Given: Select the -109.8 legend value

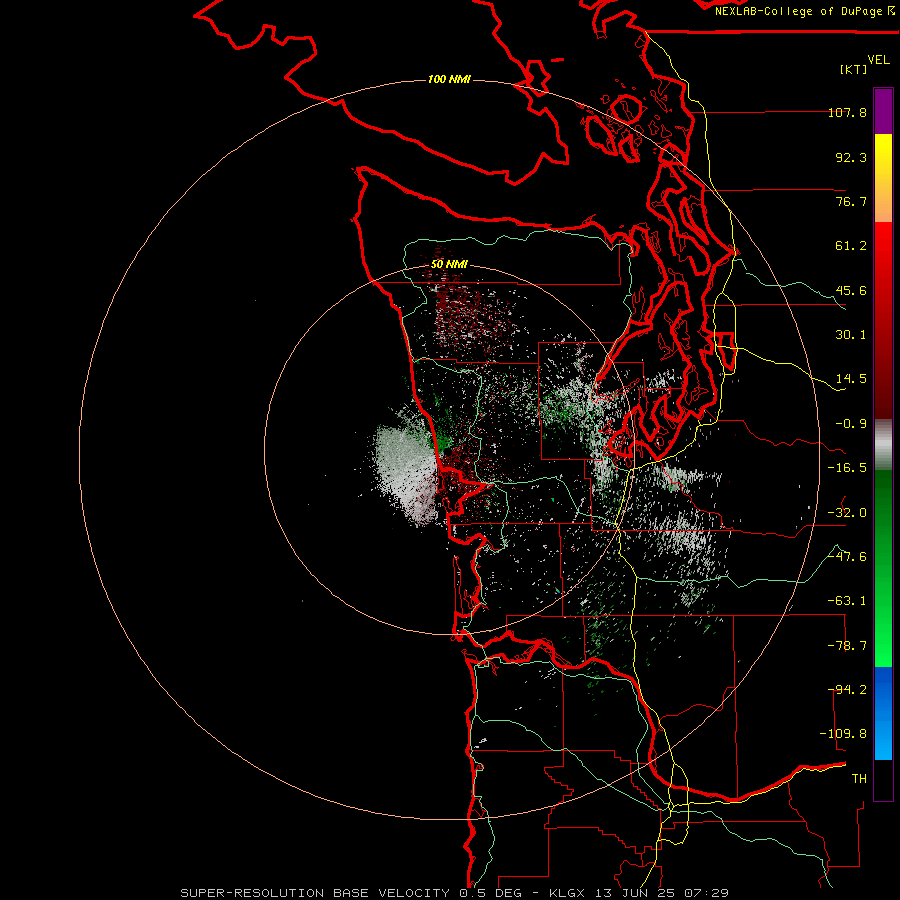Looking at the screenshot, I should point(843,734).
